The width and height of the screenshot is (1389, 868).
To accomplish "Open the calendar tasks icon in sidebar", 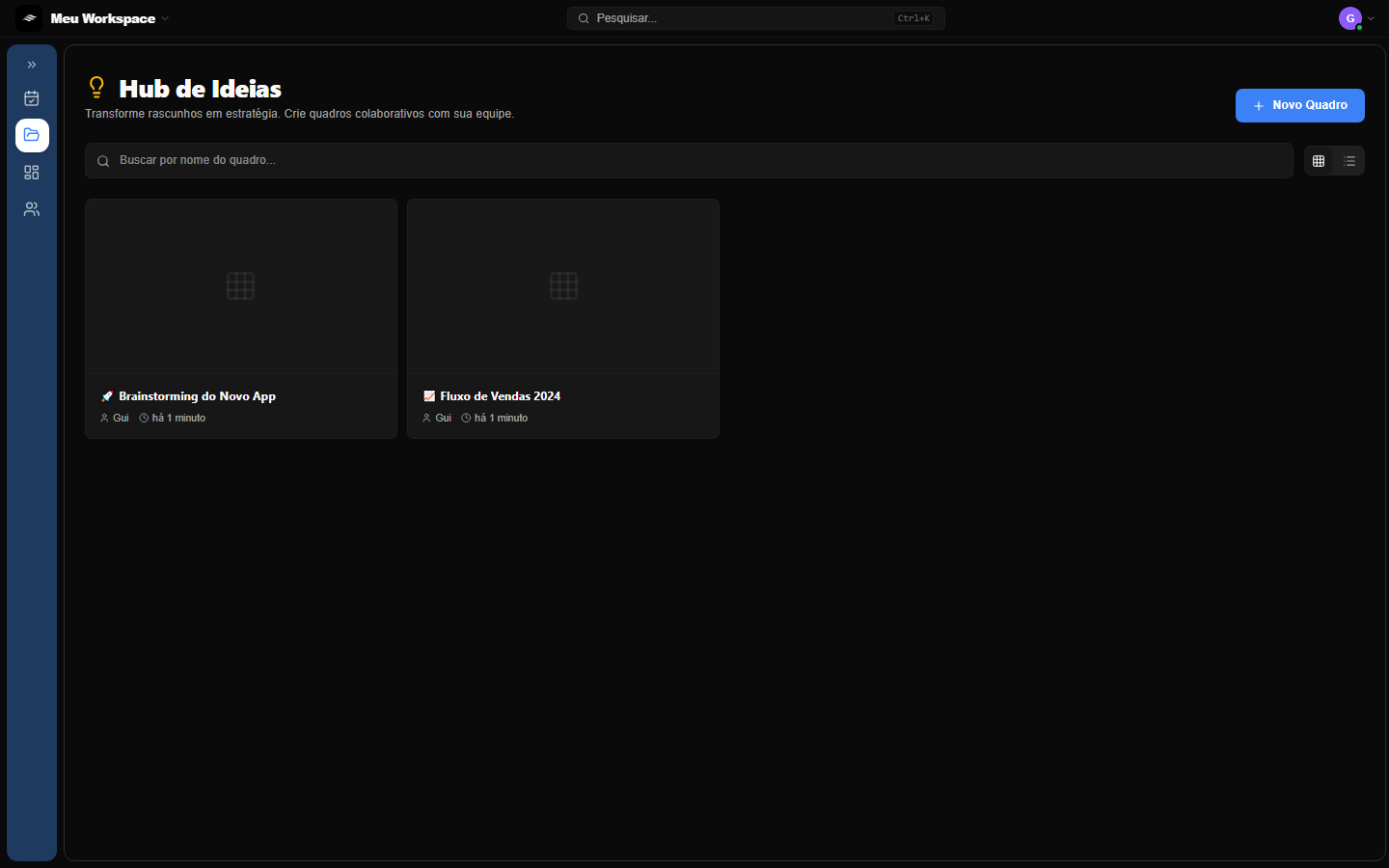I will tap(32, 98).
